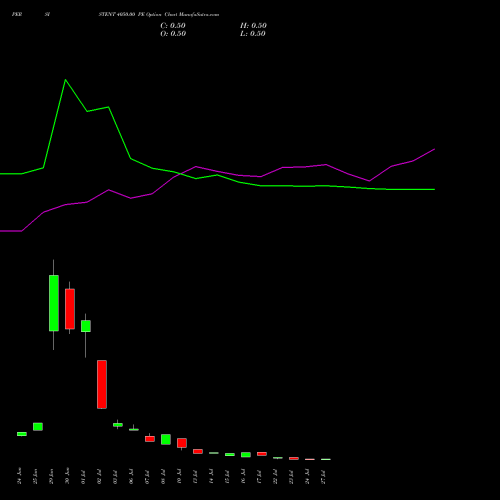The image size is (500, 500).
Task: Click the green candle for 08 Jul
Action: click(166, 439)
